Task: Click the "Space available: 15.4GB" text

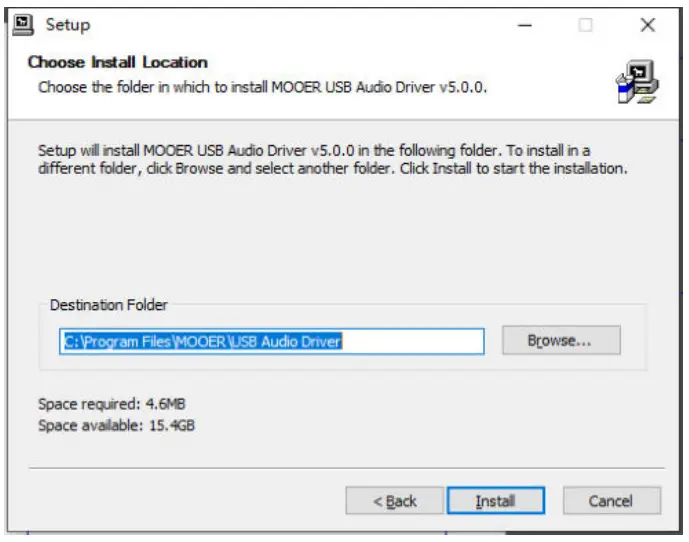Action: point(116,425)
